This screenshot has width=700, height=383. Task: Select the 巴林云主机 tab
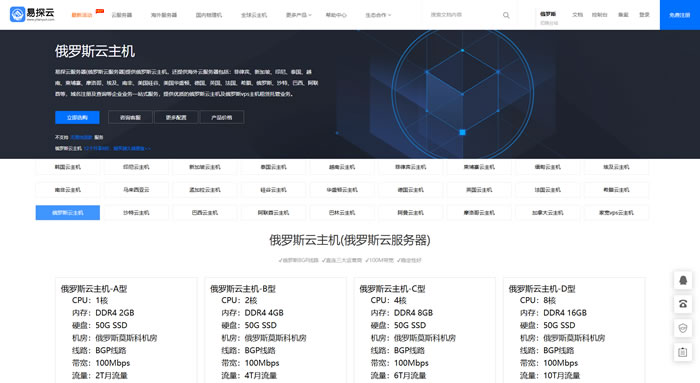pyautogui.click(x=342, y=212)
